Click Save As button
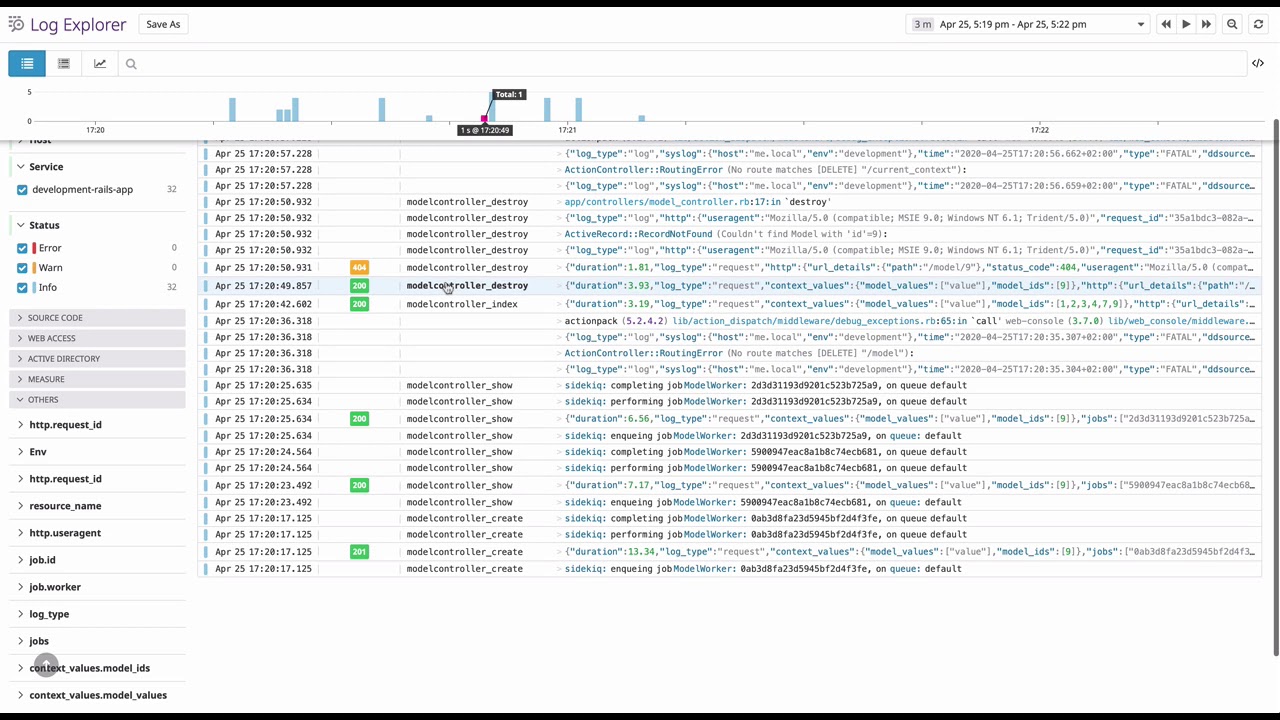 tap(163, 24)
